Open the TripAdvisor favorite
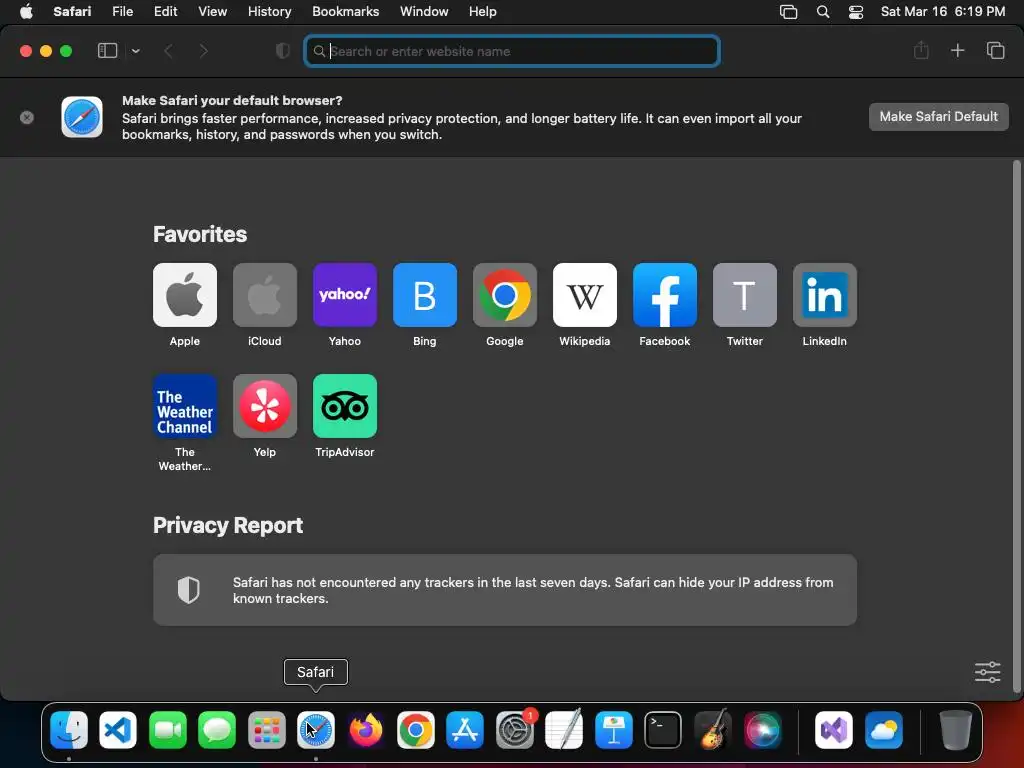The height and width of the screenshot is (768, 1024). pyautogui.click(x=345, y=406)
